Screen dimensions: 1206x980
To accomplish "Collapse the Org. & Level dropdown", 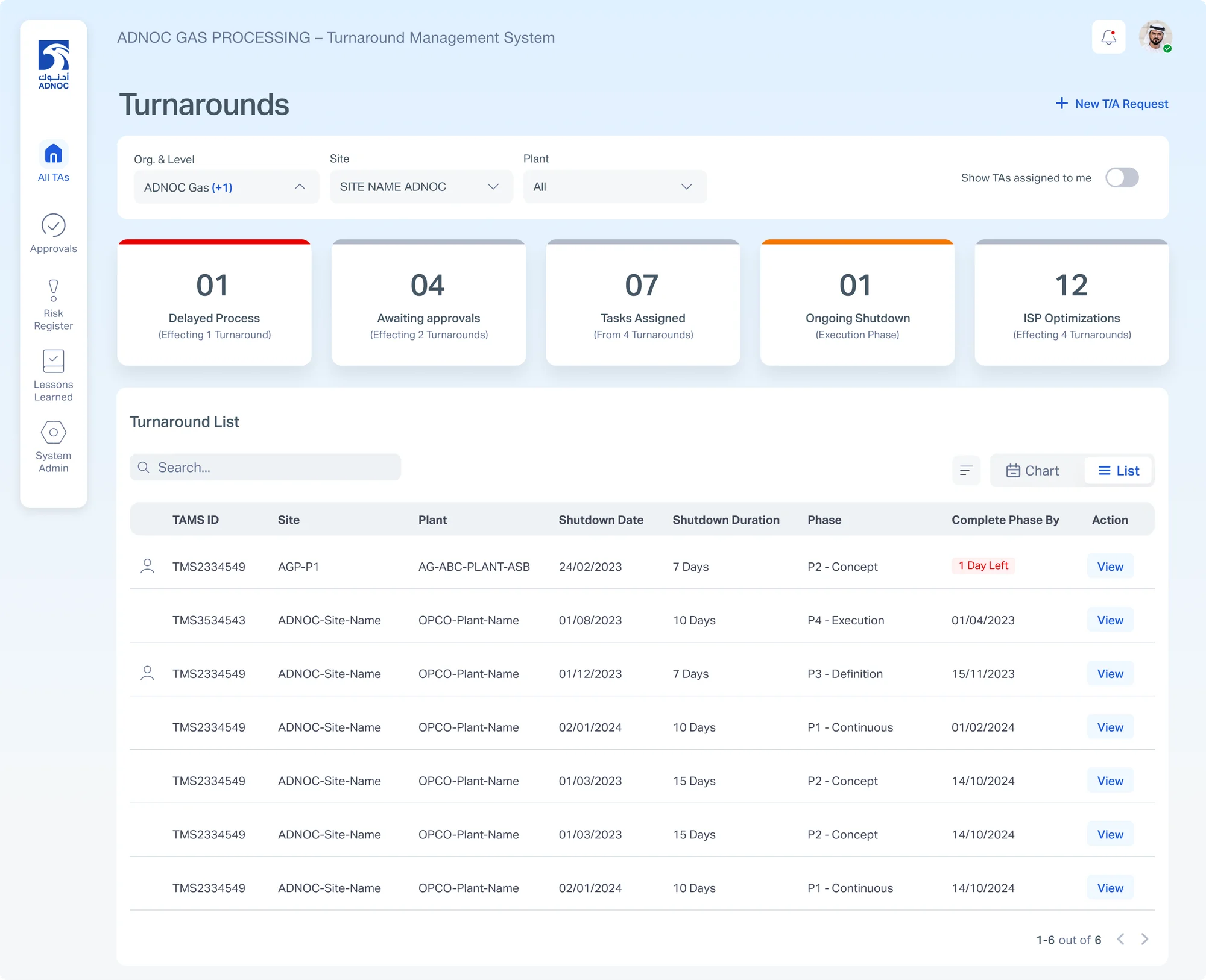I will pos(226,187).
